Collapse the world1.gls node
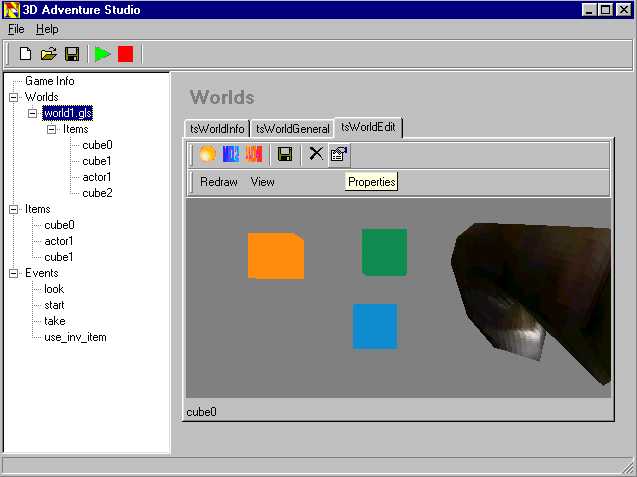 point(33,113)
